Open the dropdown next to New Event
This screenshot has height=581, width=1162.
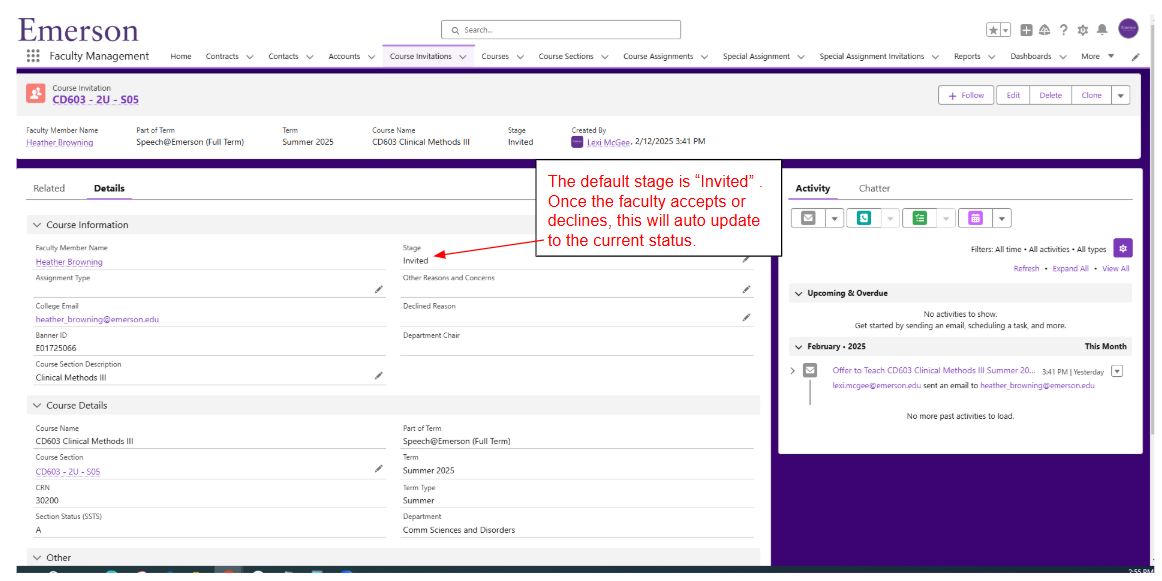point(1002,218)
